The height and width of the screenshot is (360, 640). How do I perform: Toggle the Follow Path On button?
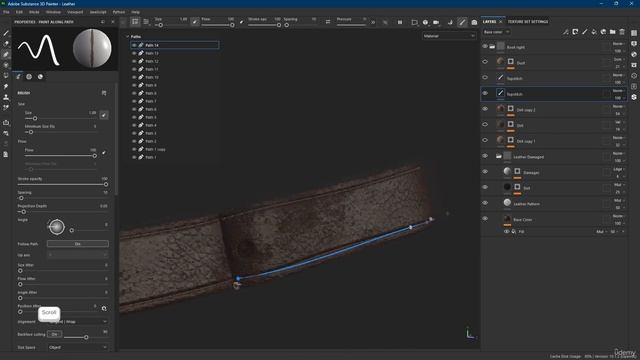pyautogui.click(x=78, y=244)
